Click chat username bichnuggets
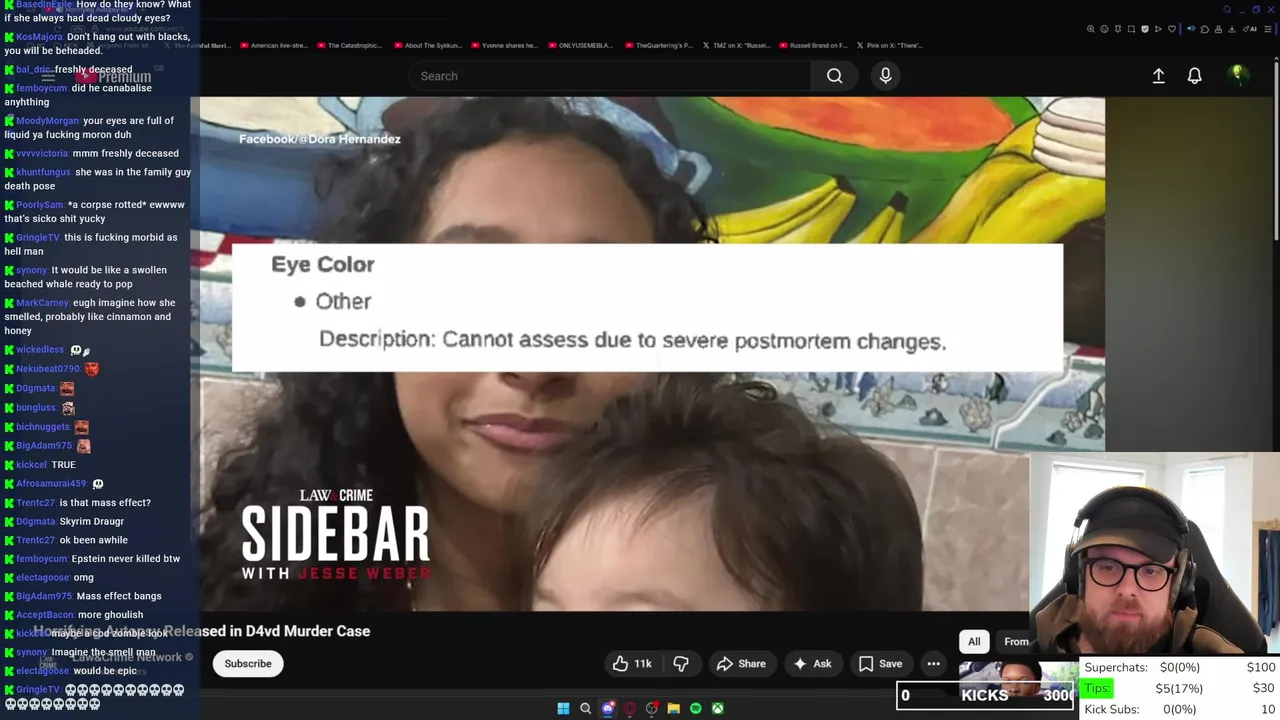 click(x=43, y=427)
